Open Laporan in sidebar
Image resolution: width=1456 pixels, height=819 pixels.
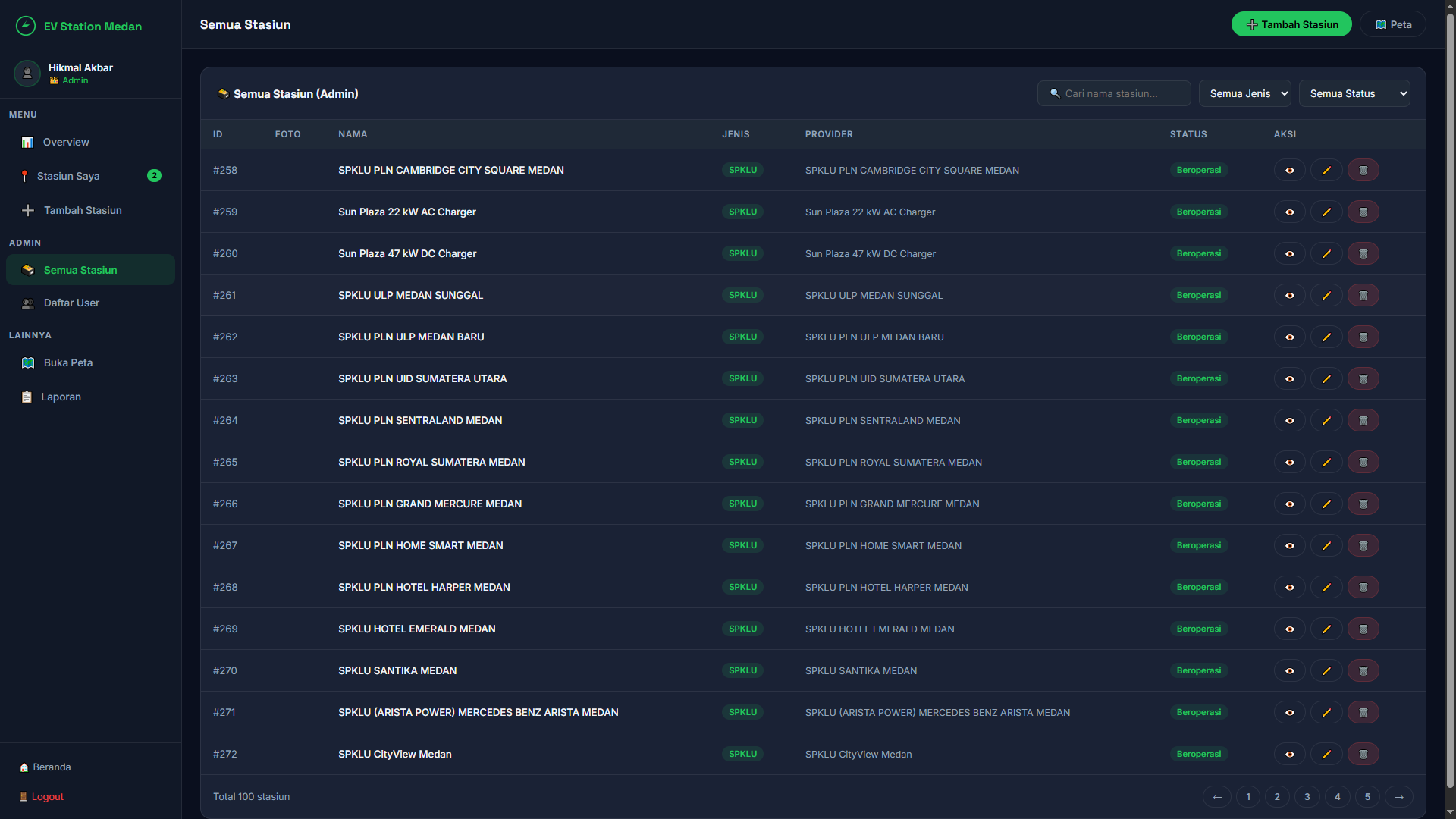point(90,397)
